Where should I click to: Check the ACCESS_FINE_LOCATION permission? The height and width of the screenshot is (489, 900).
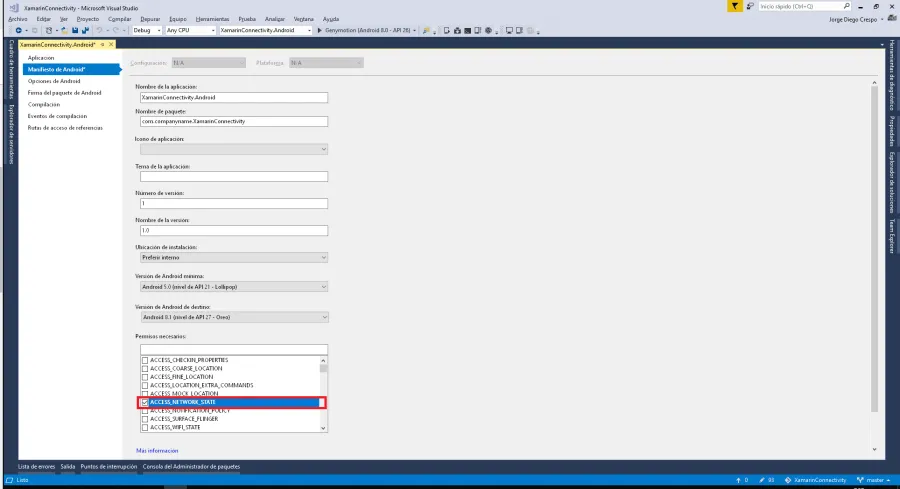(145, 377)
